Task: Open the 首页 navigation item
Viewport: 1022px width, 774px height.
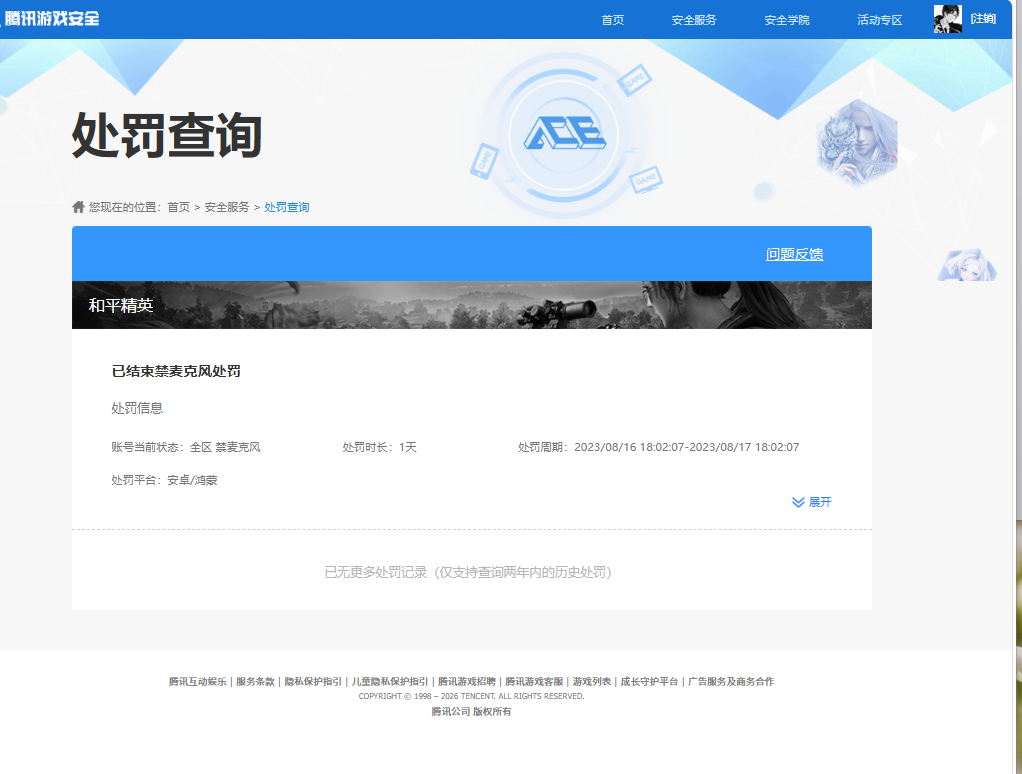Action: click(612, 20)
